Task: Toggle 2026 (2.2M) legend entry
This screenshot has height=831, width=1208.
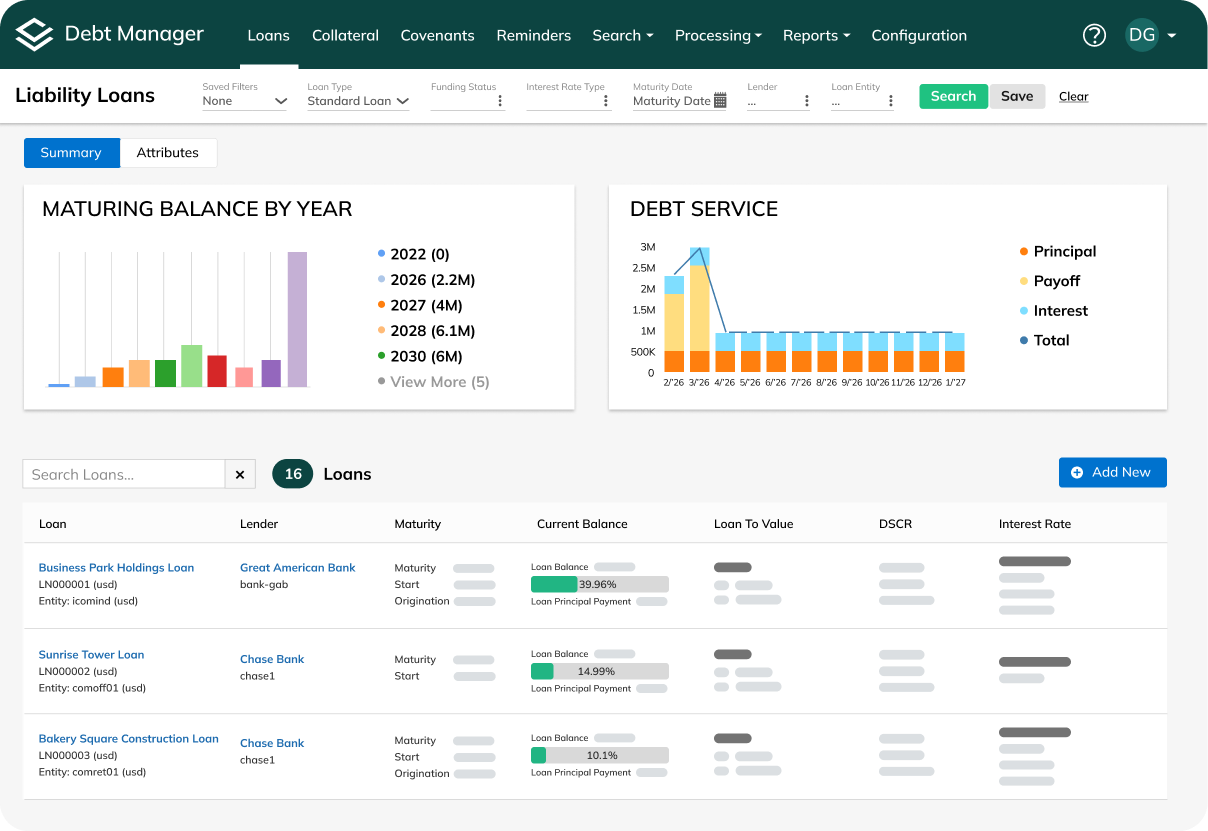Action: [x=427, y=280]
